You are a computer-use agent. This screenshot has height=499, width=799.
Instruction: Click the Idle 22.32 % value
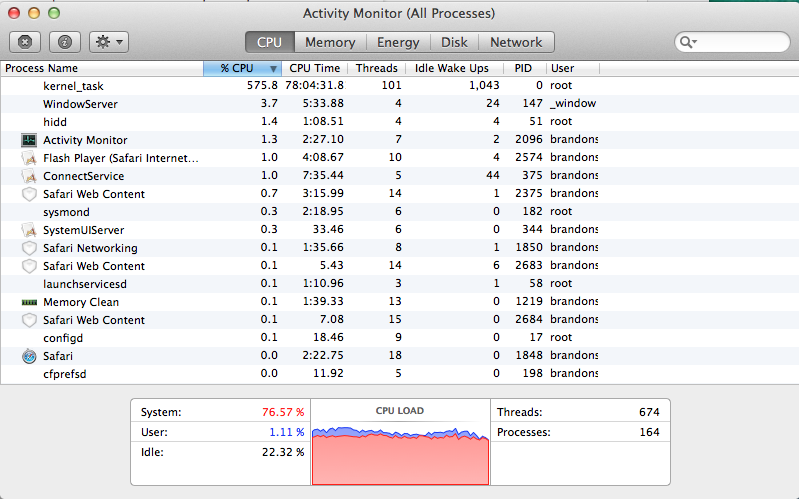click(x=283, y=452)
